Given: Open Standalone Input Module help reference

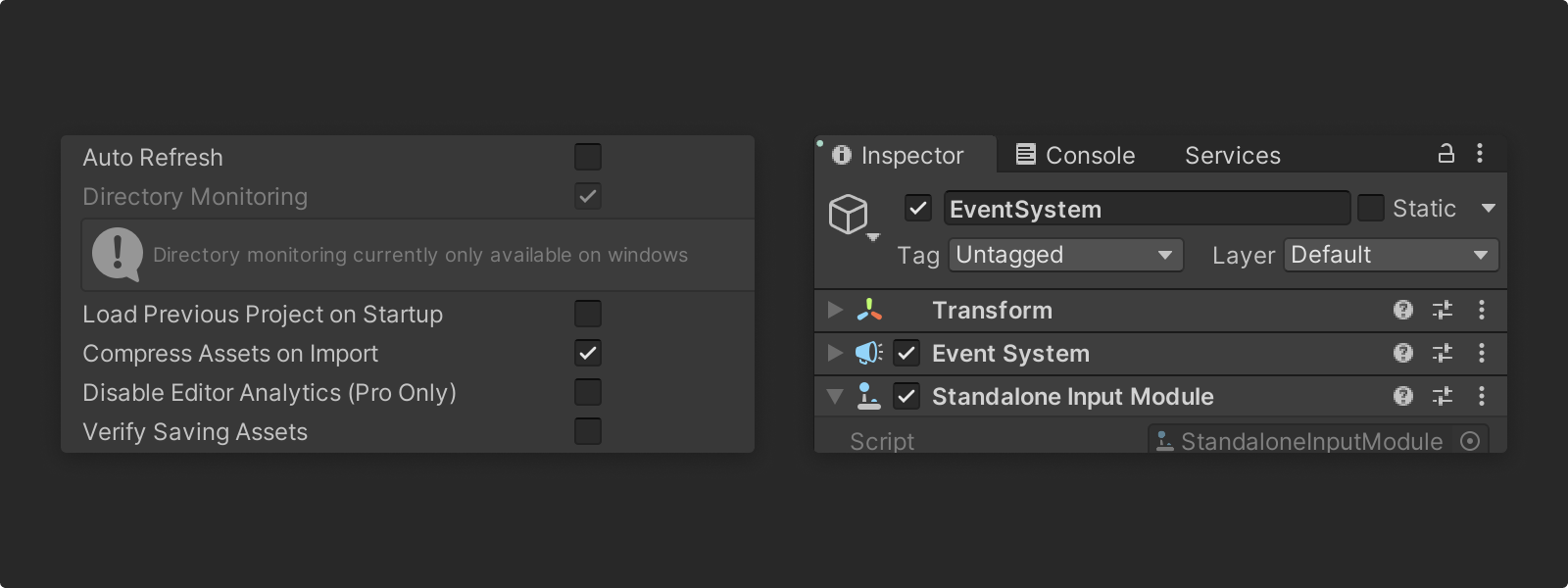Looking at the screenshot, I should pyautogui.click(x=1403, y=396).
